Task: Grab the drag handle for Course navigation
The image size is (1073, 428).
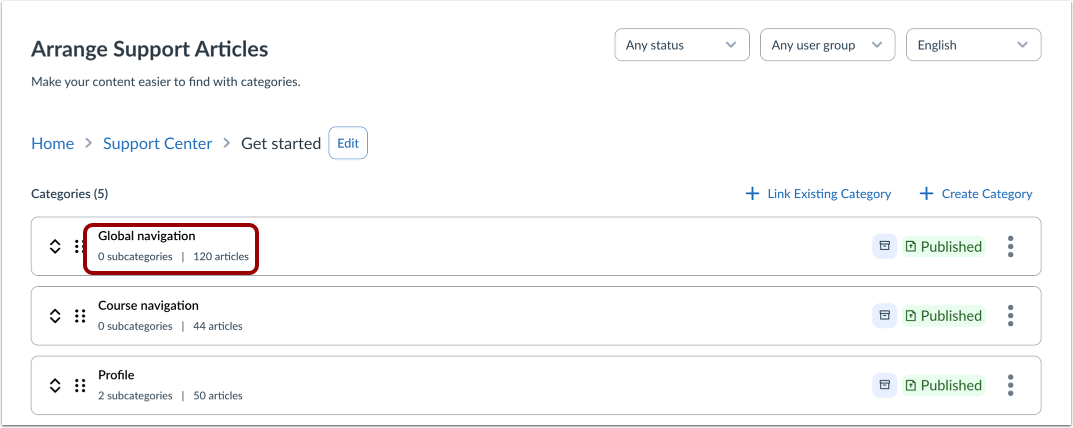Action: pyautogui.click(x=80, y=315)
